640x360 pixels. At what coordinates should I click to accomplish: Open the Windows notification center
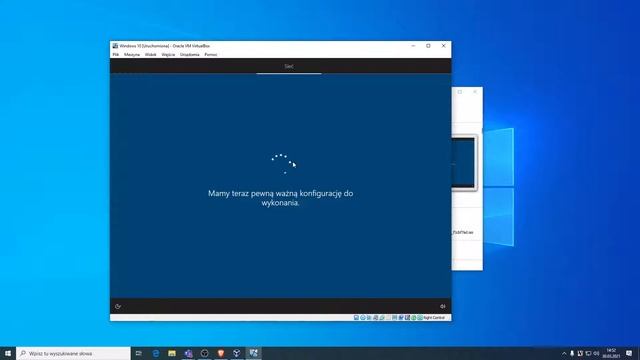click(x=629, y=353)
